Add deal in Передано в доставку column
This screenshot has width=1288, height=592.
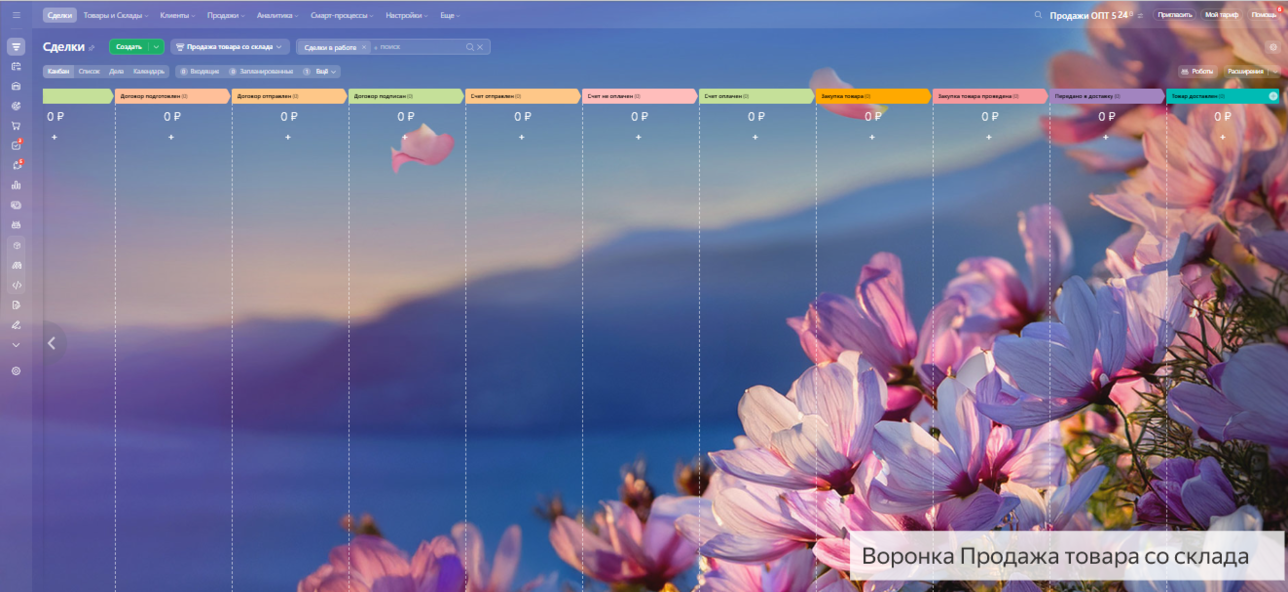pyautogui.click(x=1106, y=137)
